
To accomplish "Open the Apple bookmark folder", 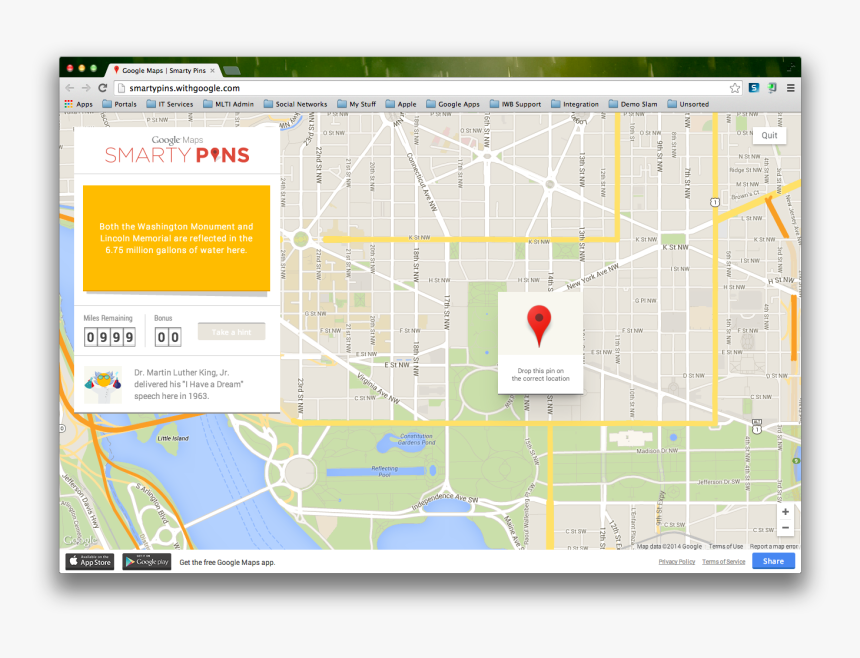I will pos(401,104).
